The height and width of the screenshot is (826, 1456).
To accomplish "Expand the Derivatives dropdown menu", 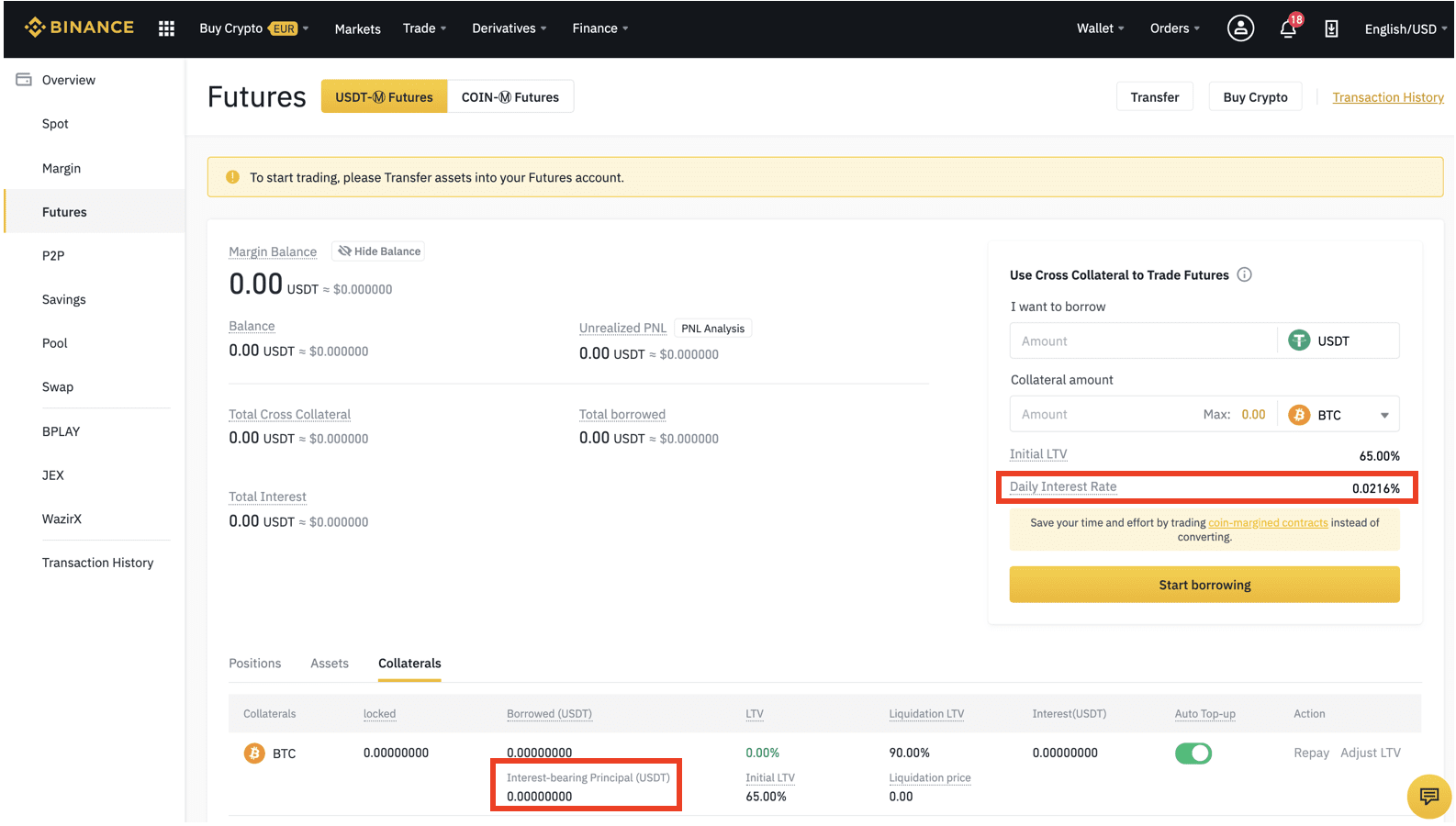I will pos(509,28).
